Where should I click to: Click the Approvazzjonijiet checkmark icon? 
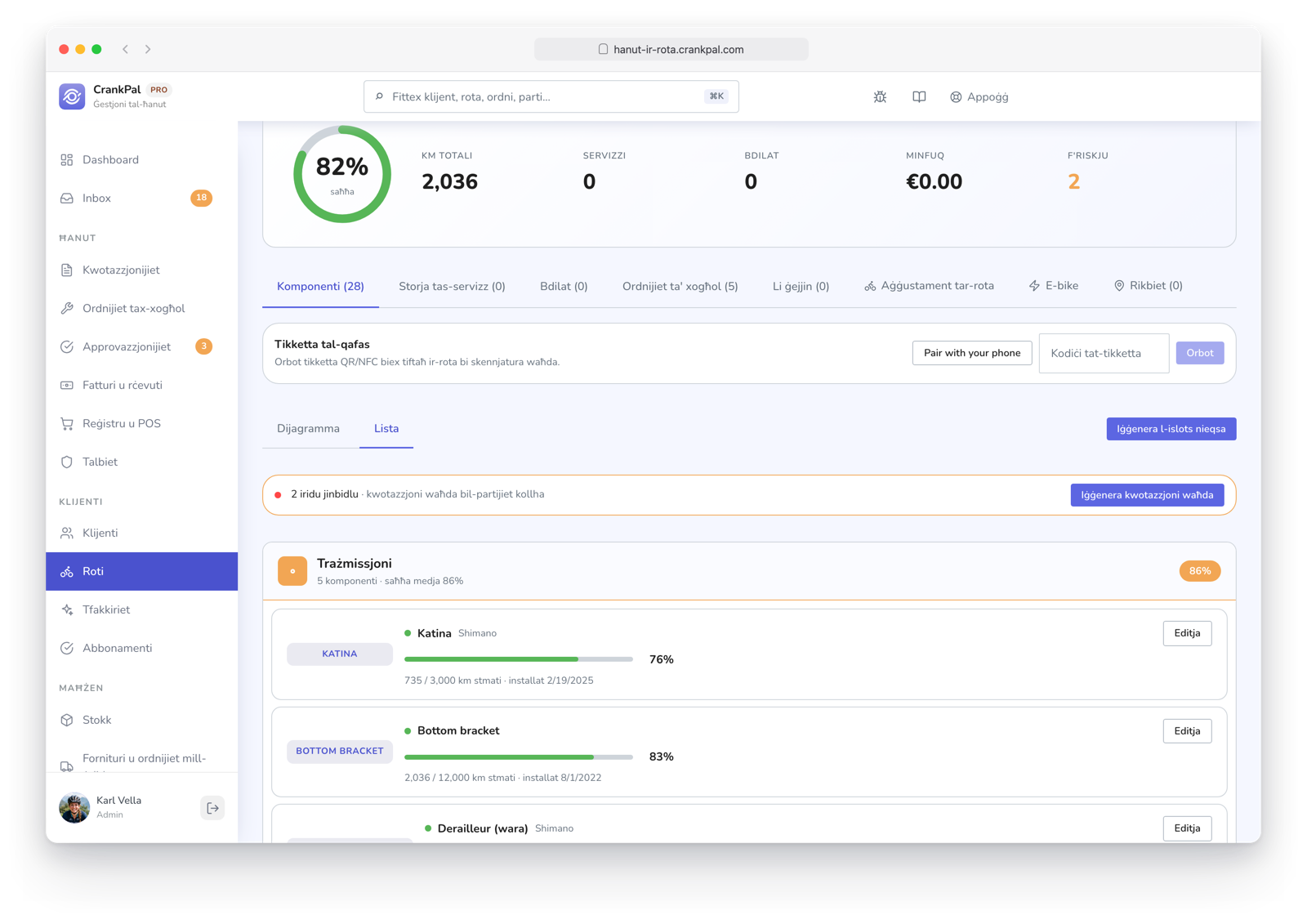click(67, 347)
